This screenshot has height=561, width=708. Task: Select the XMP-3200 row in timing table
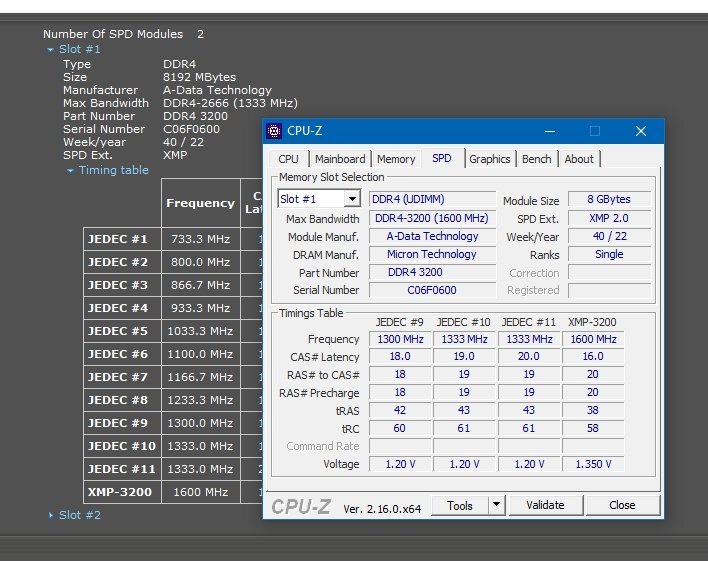tap(120, 492)
